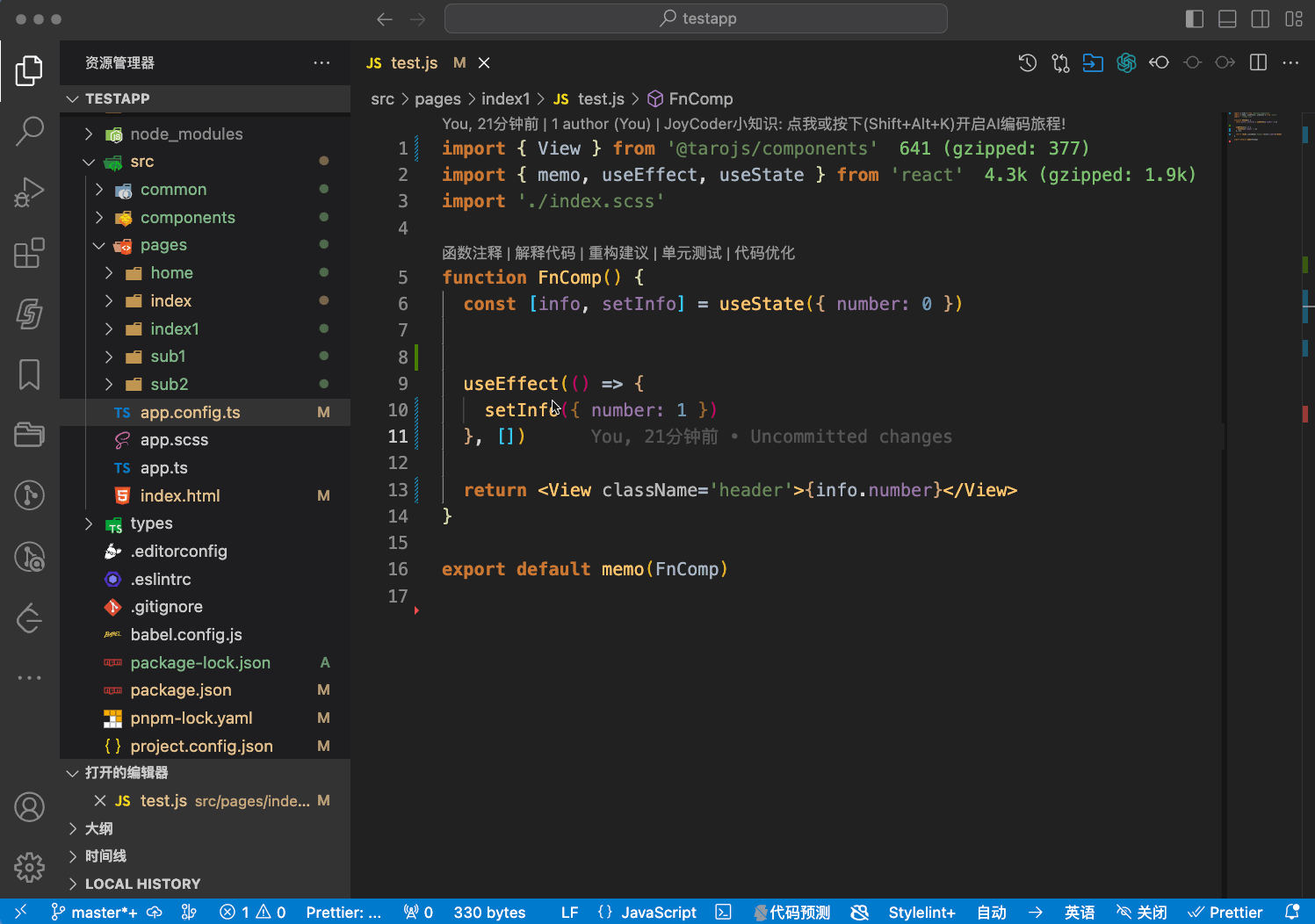Toggle the secondary side bar layout icon
Viewport: 1315px width, 924px height.
coord(1261,18)
